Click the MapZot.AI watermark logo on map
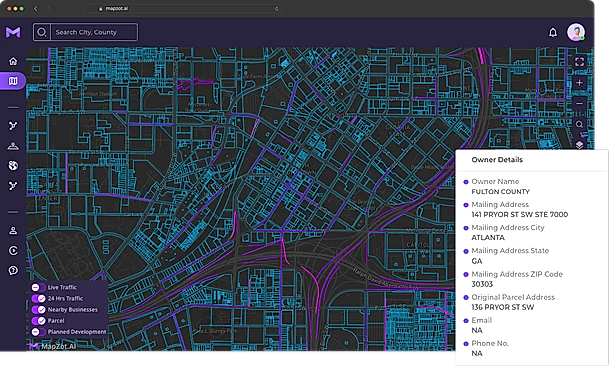Screen dimensions: 611x368 pyautogui.click(x=53, y=346)
